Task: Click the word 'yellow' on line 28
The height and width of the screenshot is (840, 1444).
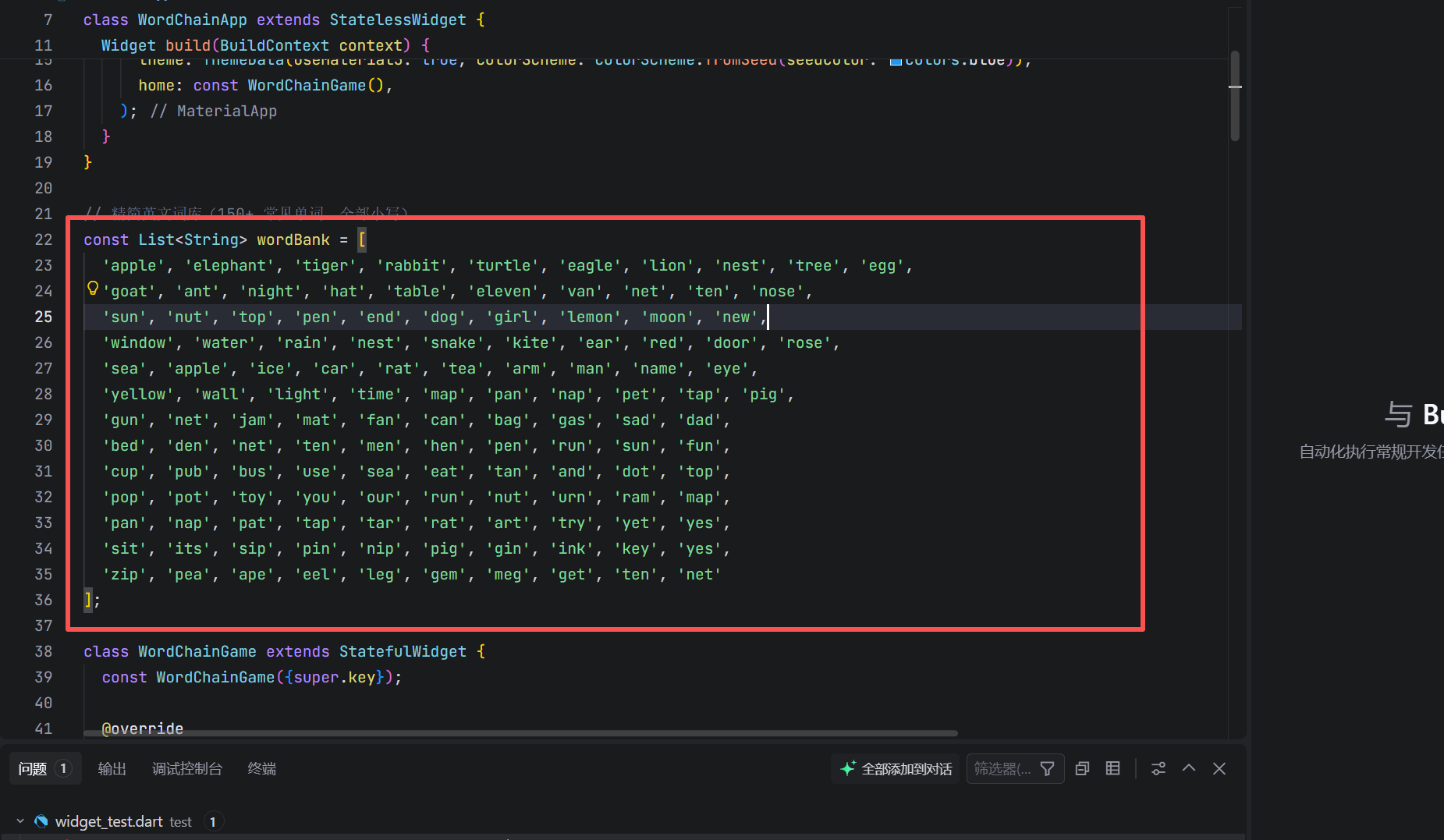Action: click(x=138, y=394)
